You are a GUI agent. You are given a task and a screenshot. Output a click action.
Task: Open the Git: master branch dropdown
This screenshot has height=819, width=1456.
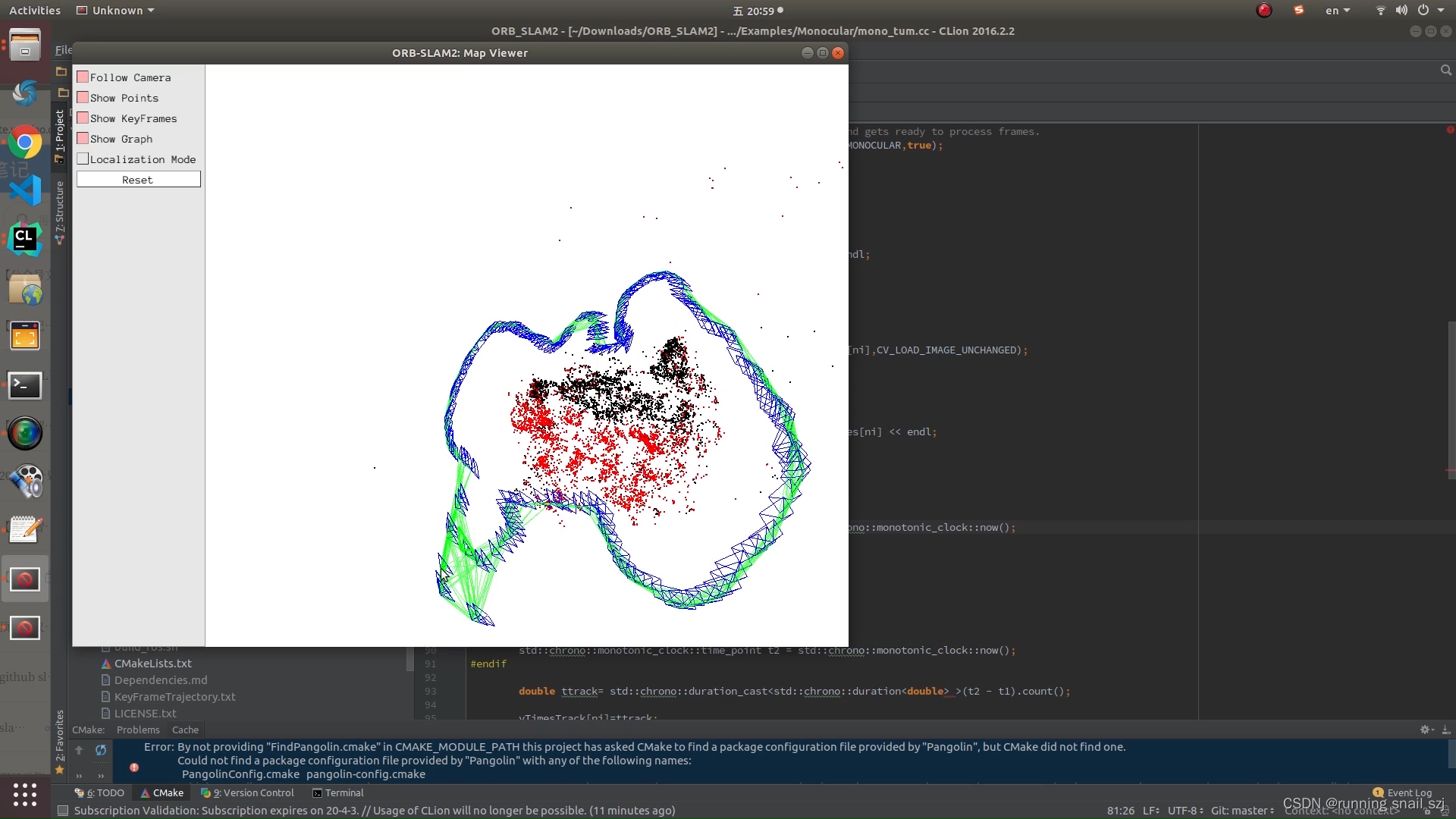click(1241, 811)
